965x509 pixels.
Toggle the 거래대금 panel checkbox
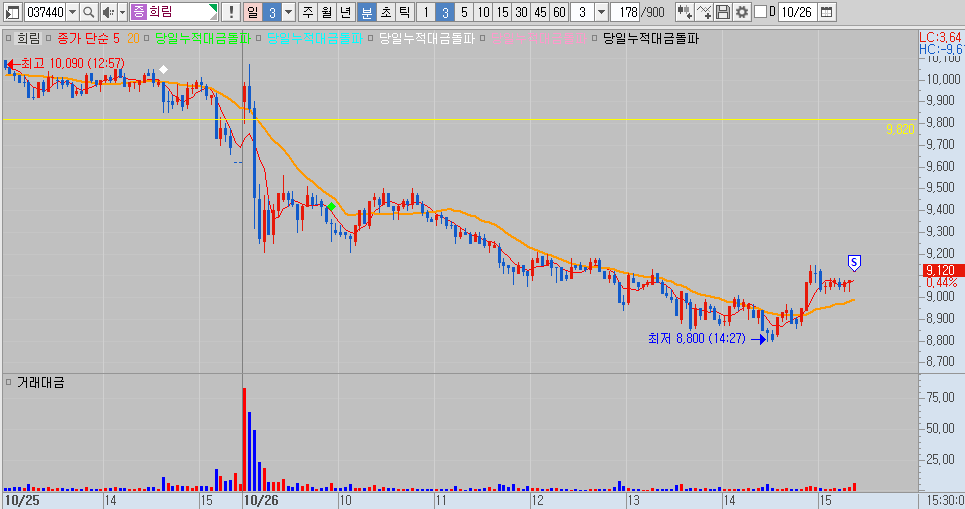click(x=9, y=382)
